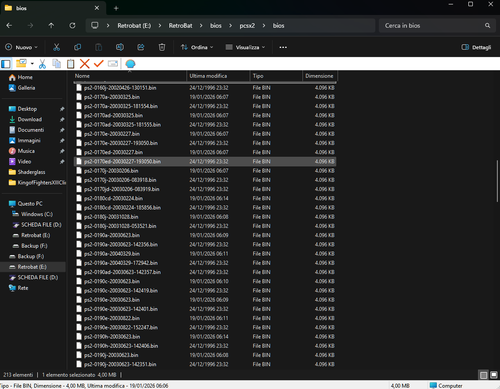Click the Share icon in command bar
Screen dimensions: 500x389
(141, 47)
